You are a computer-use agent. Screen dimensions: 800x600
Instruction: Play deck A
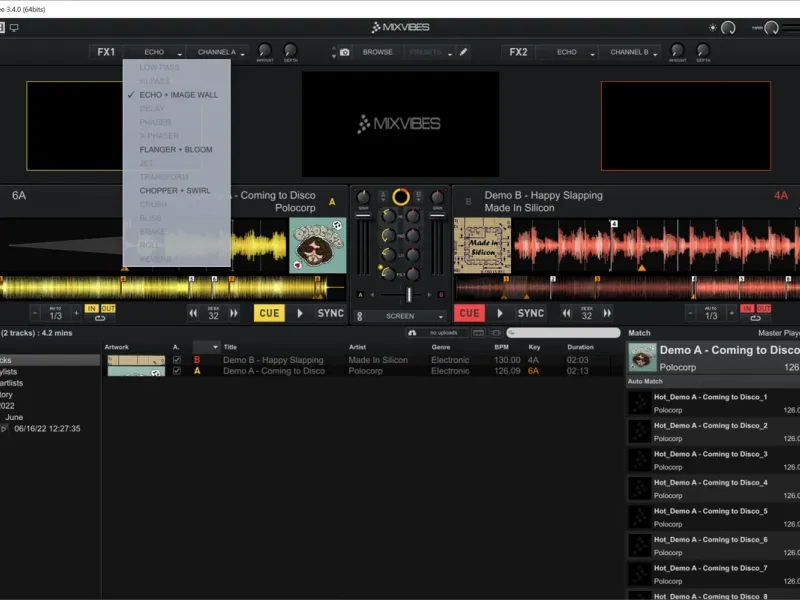click(300, 313)
